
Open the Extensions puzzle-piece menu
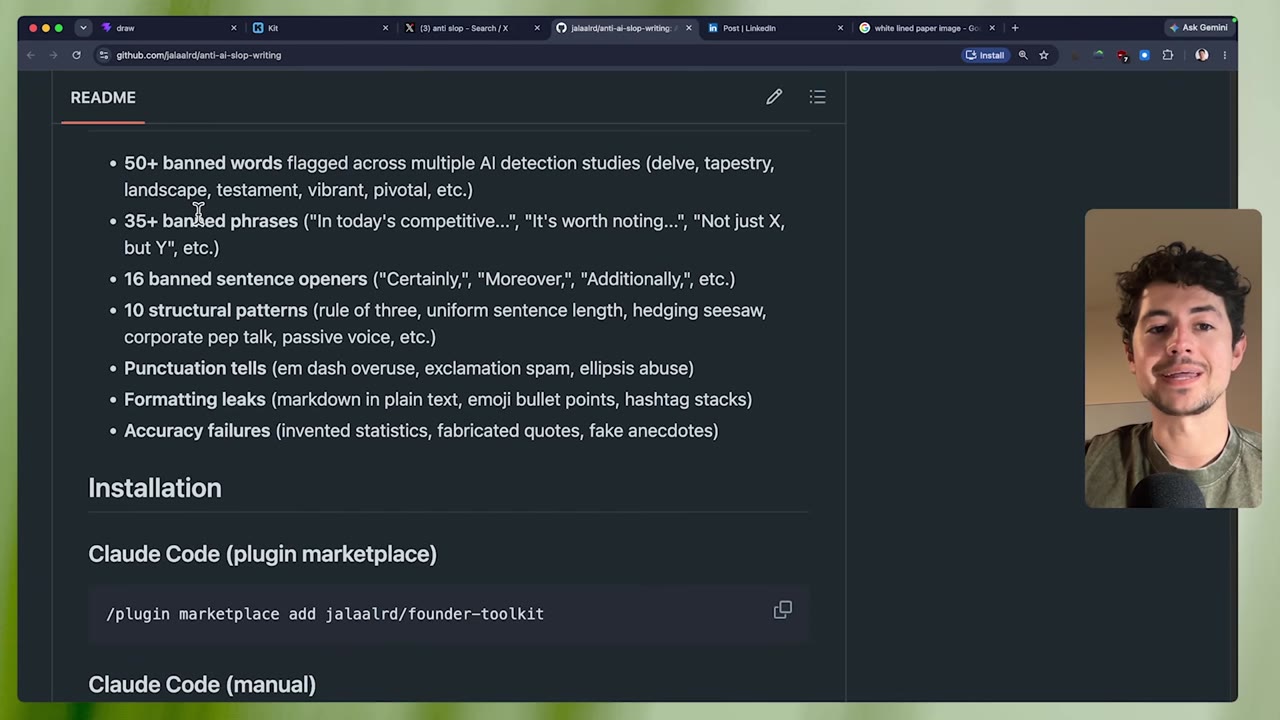[x=1168, y=55]
